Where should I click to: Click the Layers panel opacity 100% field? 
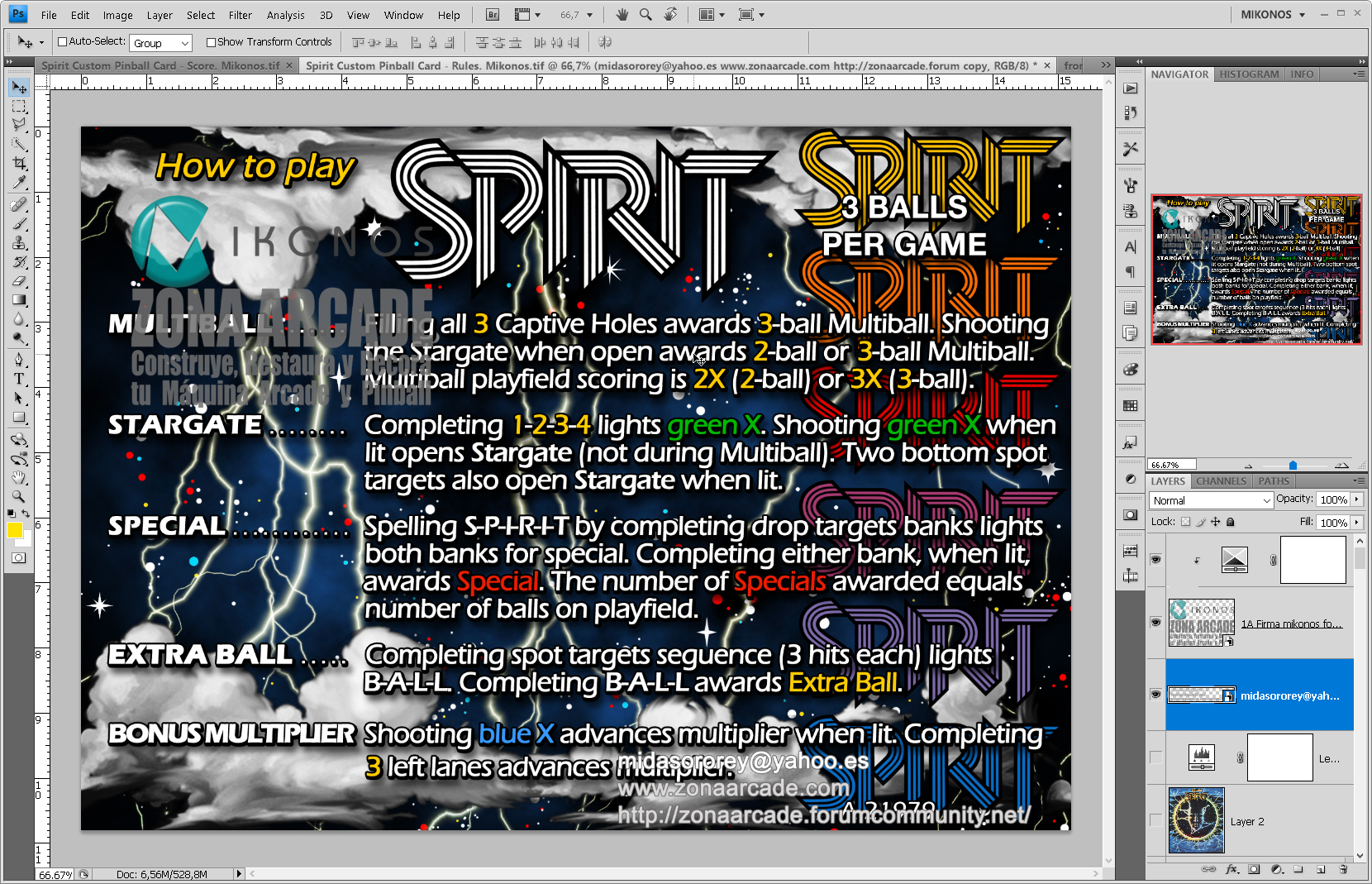point(1333,499)
